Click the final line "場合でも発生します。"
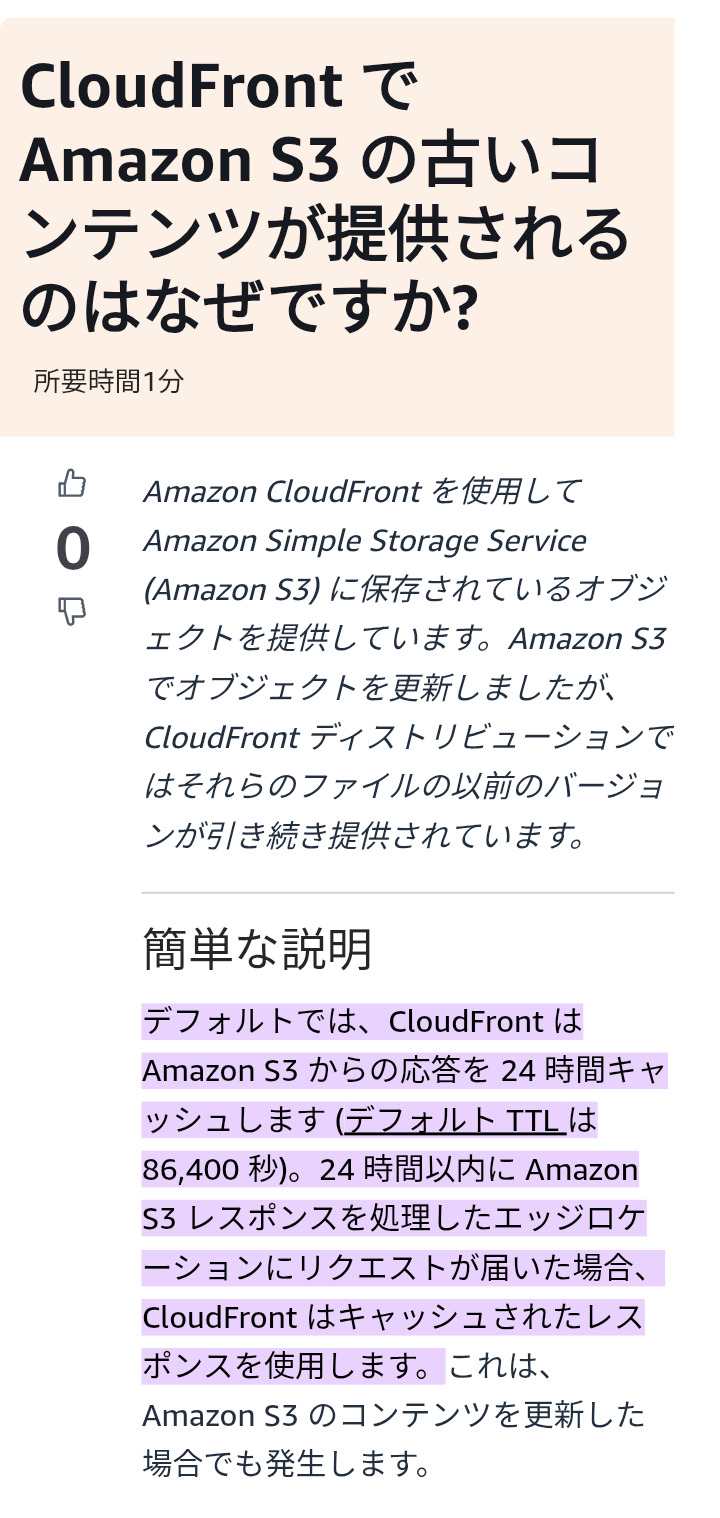 click(x=287, y=1464)
